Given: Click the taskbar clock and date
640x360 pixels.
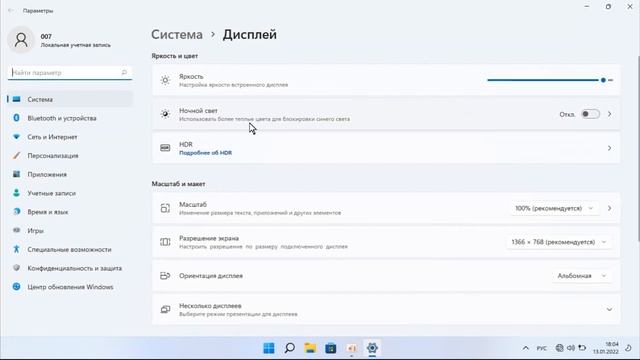Looking at the screenshot, I should pyautogui.click(x=606, y=348).
